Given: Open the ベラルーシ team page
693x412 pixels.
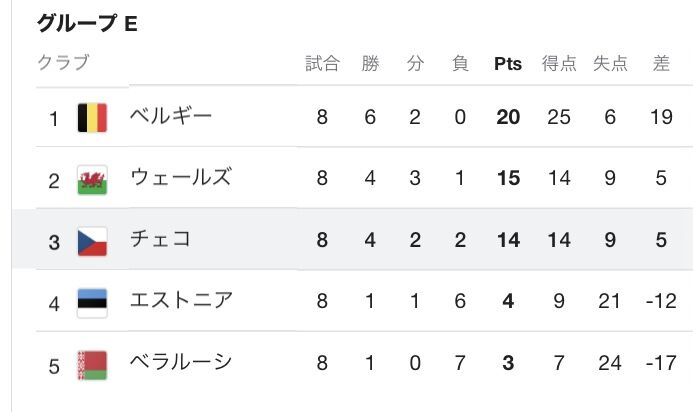Looking at the screenshot, I should [181, 362].
